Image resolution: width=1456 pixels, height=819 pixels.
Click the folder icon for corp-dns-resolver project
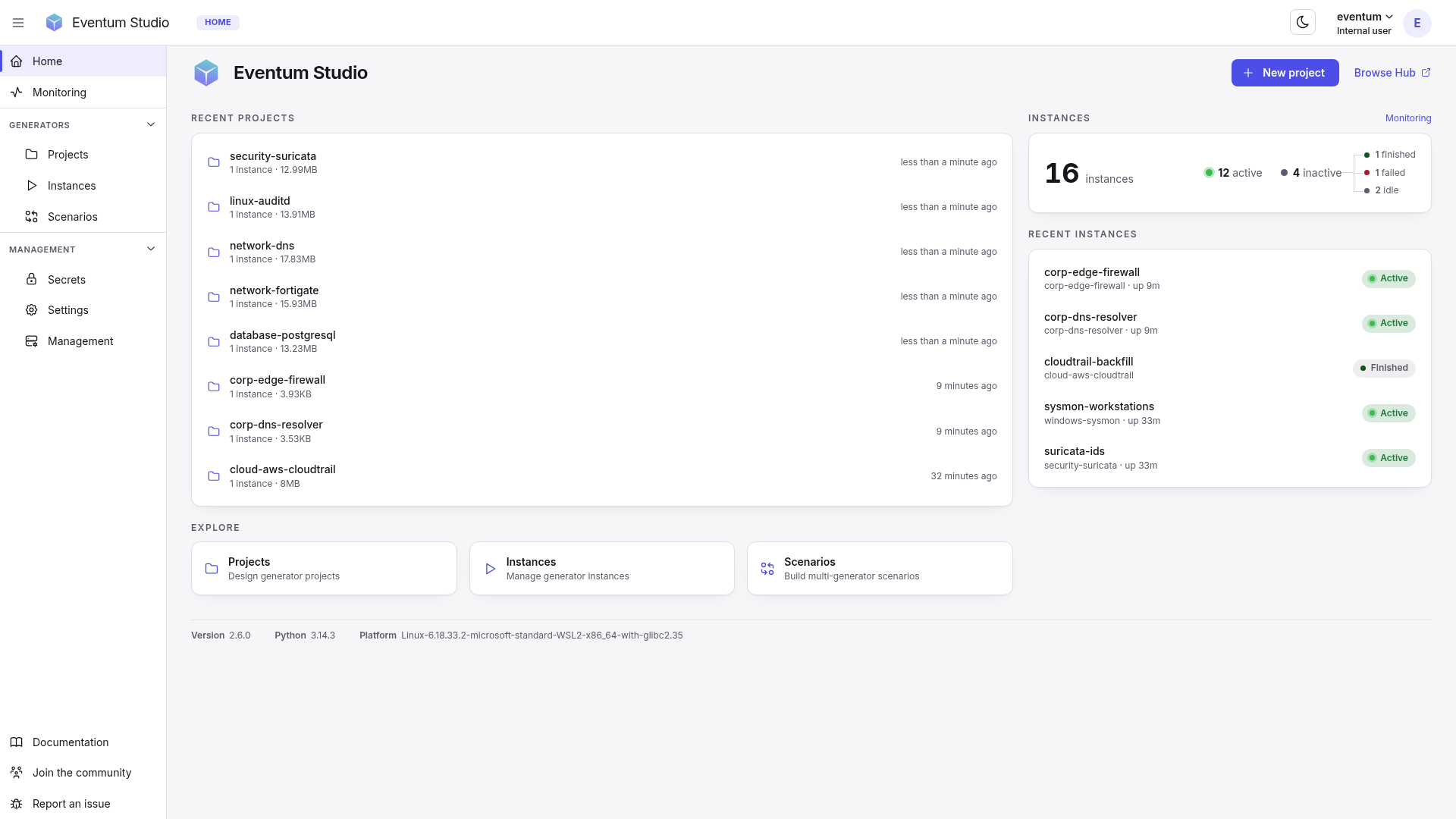click(x=214, y=431)
